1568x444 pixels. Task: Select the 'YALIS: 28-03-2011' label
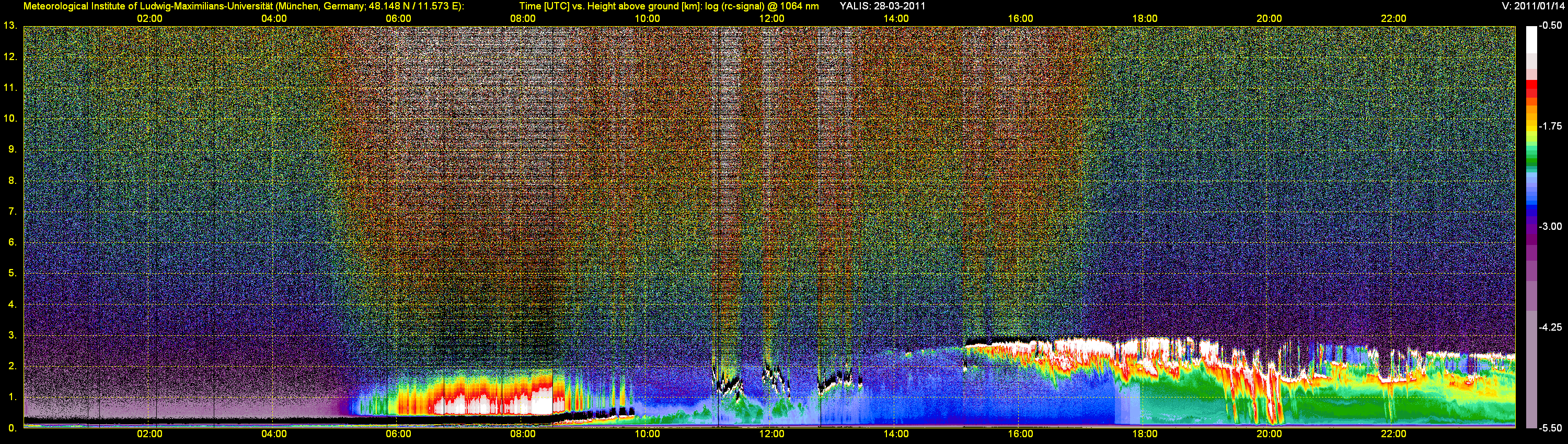[x=883, y=6]
